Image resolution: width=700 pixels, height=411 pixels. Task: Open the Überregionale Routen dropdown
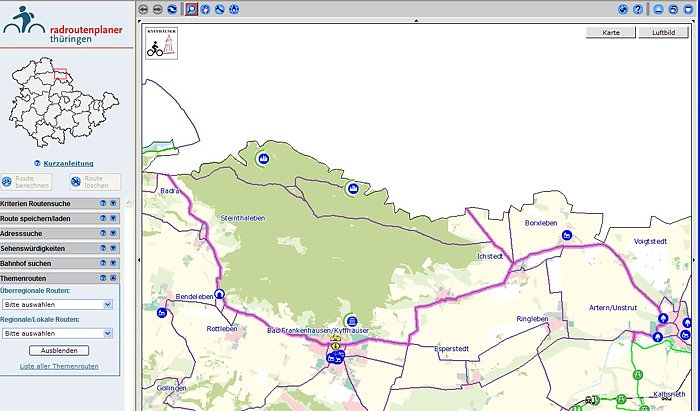(57, 304)
